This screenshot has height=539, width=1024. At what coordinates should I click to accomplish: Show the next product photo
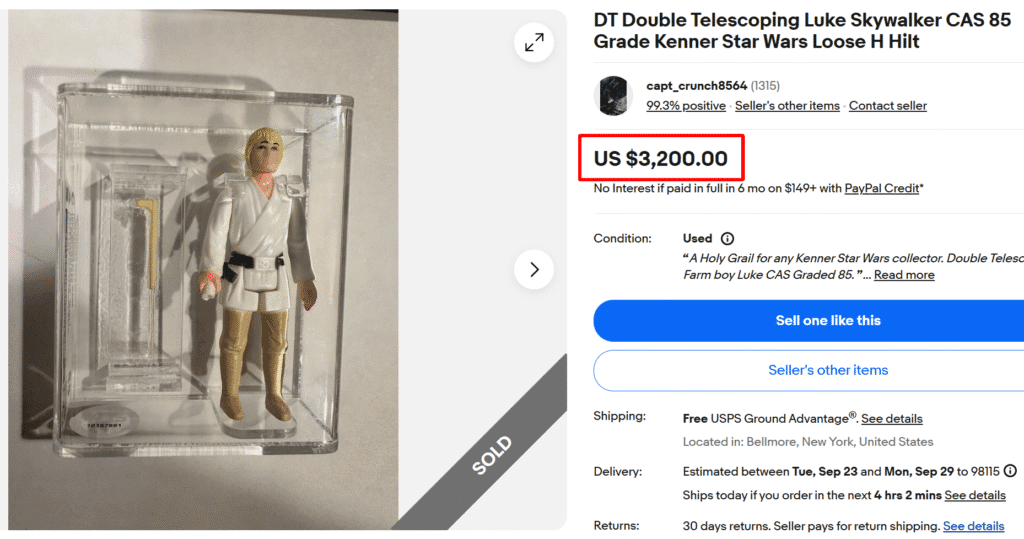tap(534, 269)
